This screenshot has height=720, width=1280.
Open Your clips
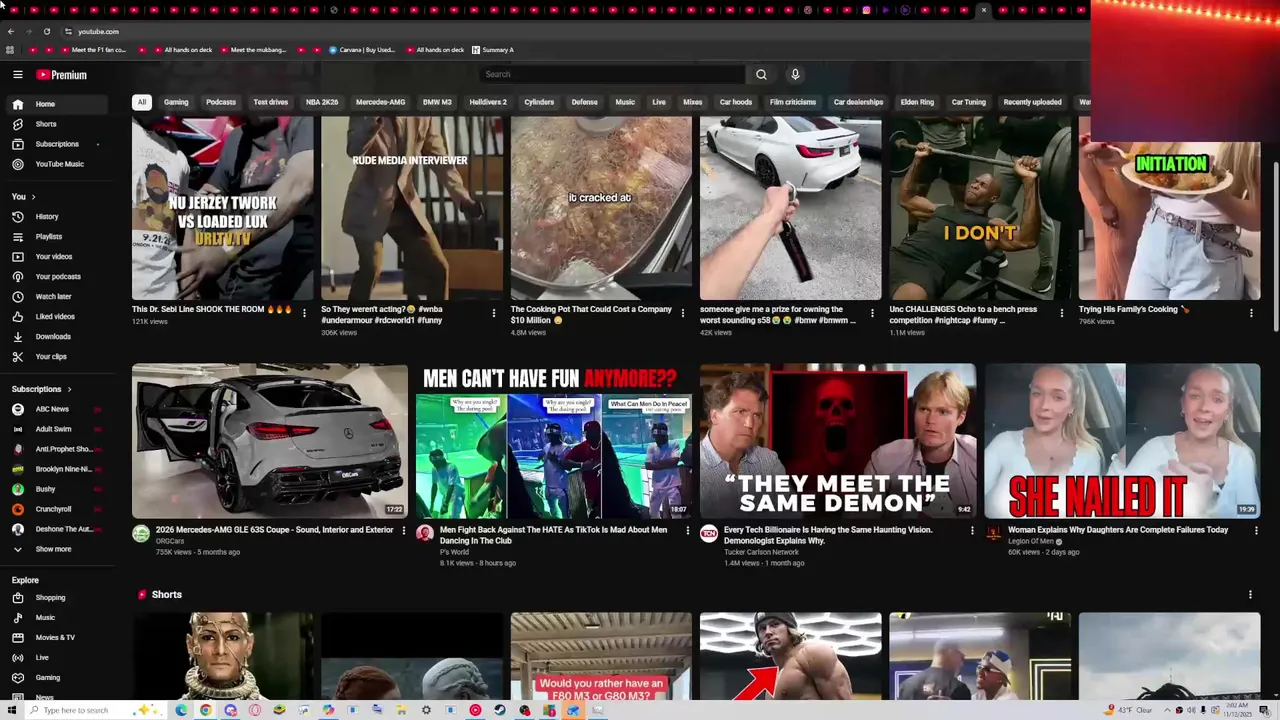[x=55, y=357]
